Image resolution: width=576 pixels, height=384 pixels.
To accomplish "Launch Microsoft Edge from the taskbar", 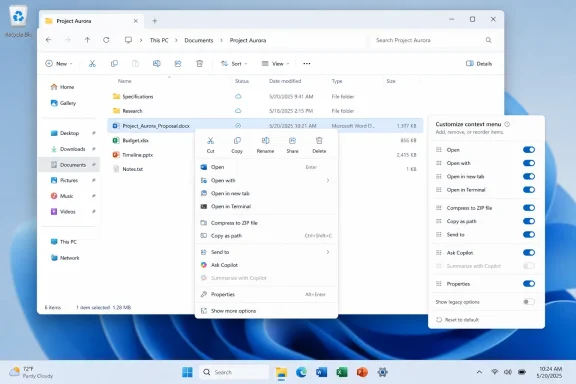I will 301,372.
